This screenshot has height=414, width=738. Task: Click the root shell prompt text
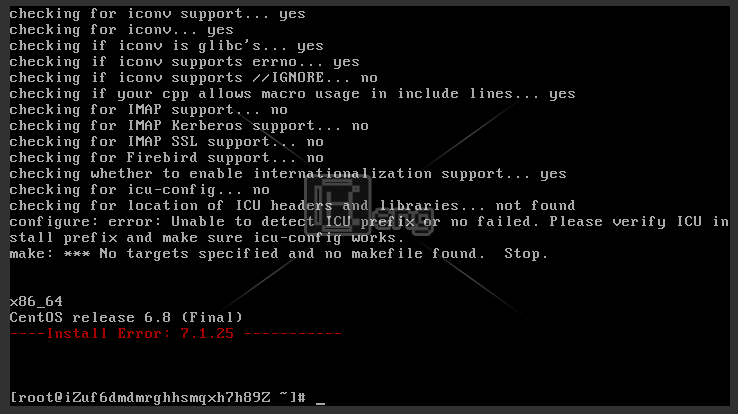[158, 398]
